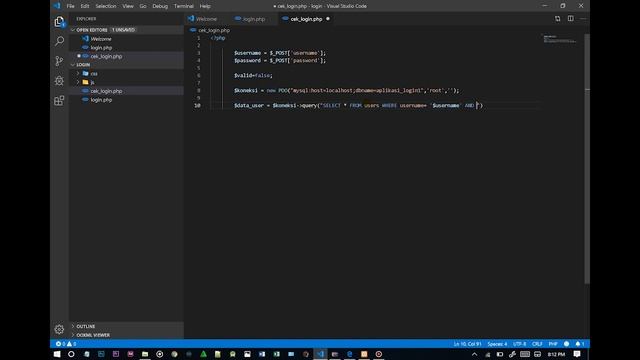640x360 pixels.
Task: Change encoding via UTF-8 status entry
Action: [520, 344]
